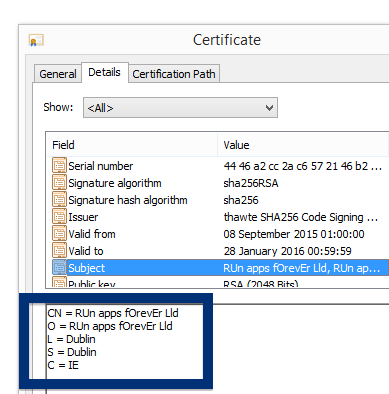Click the Issuer field icon
The image size is (389, 394).
coord(59,217)
